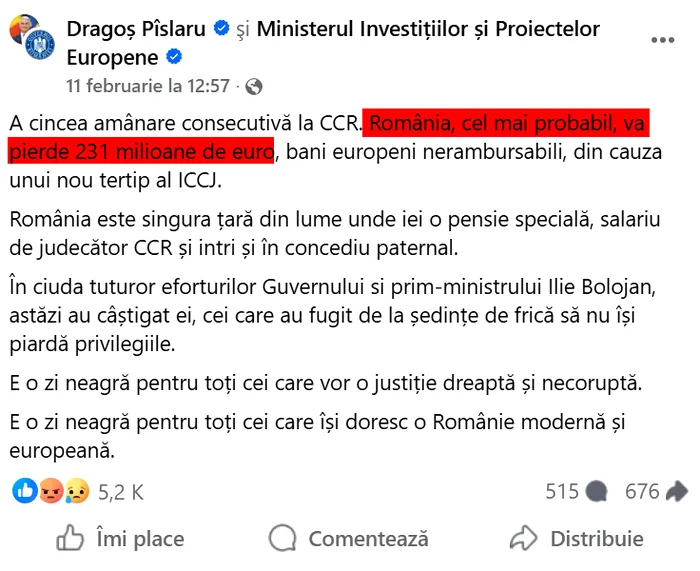The height and width of the screenshot is (571, 700).
Task: Click verified badge after "Europene"
Action: (x=174, y=57)
